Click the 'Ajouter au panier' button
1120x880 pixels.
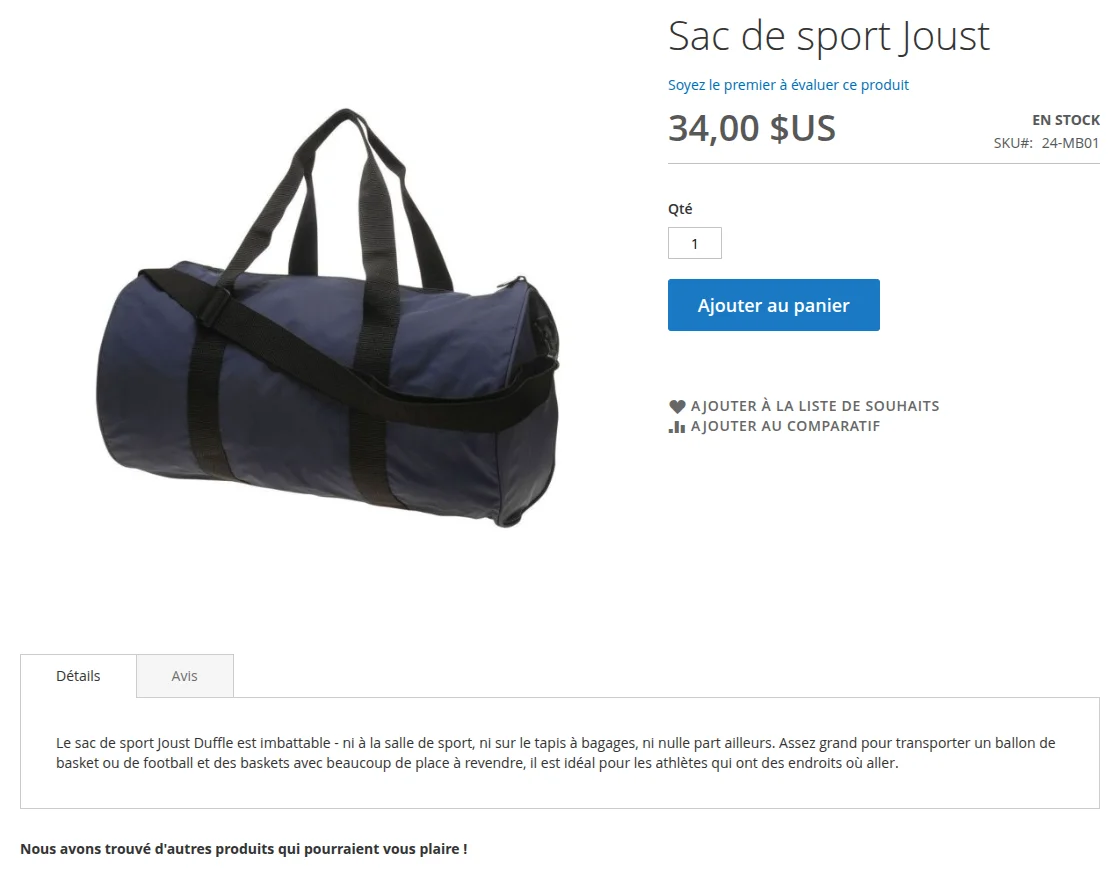tap(774, 305)
